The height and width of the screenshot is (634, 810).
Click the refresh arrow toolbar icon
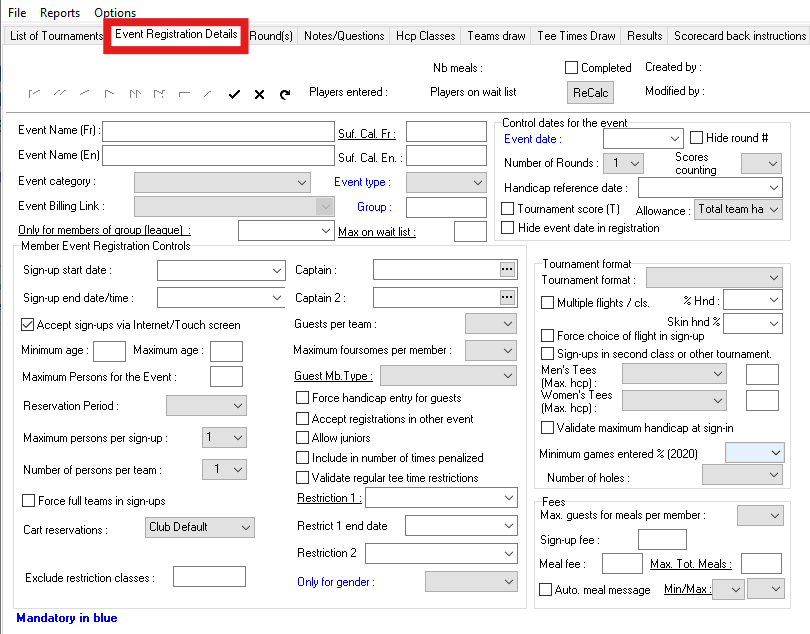coord(285,94)
